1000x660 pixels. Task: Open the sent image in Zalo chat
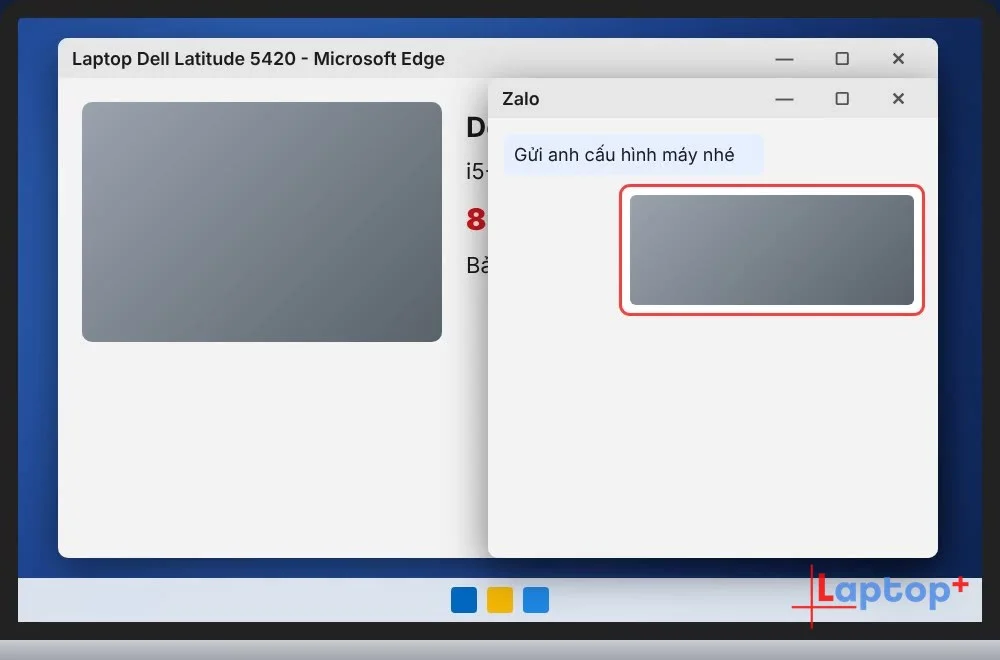772,250
